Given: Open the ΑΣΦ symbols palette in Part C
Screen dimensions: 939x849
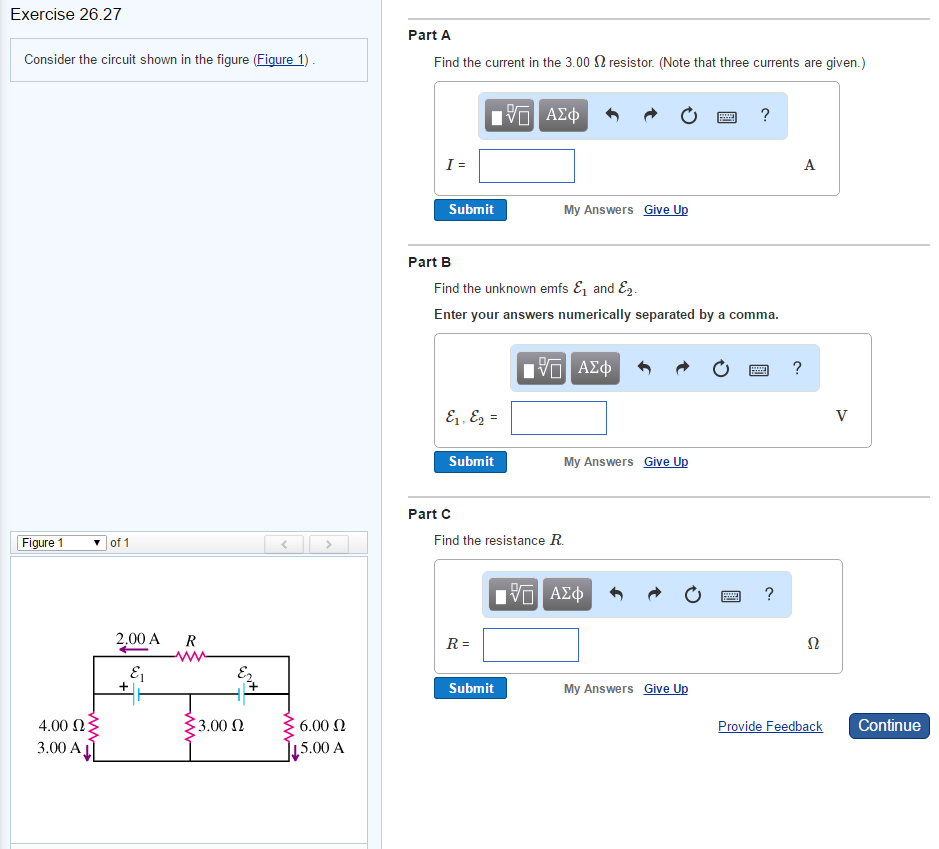Looking at the screenshot, I should [x=566, y=594].
